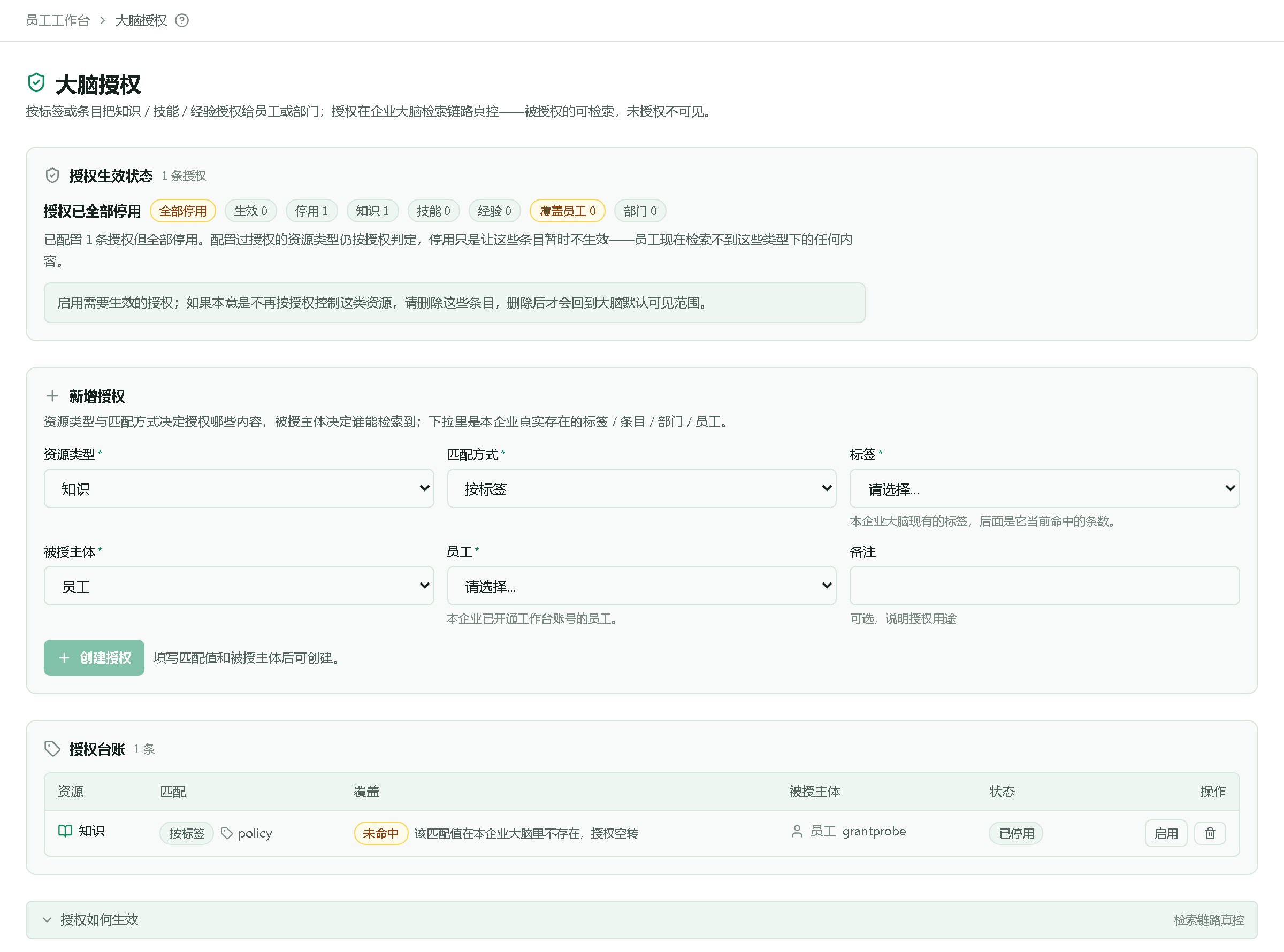The width and height of the screenshot is (1284, 952).
Task: Click the 已停用 status badge
Action: coord(1016,833)
